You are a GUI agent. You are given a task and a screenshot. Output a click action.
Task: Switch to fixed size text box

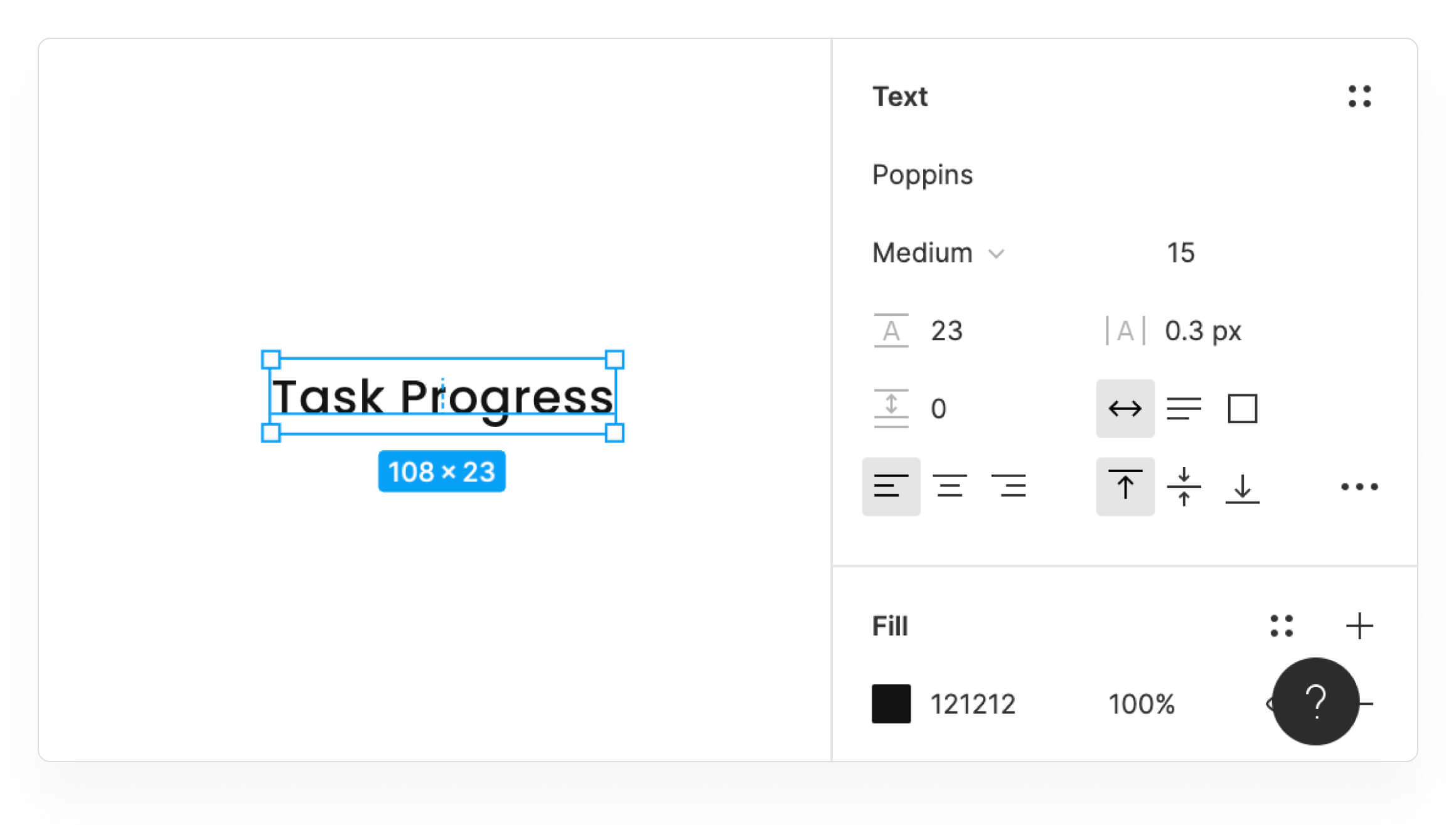1242,409
